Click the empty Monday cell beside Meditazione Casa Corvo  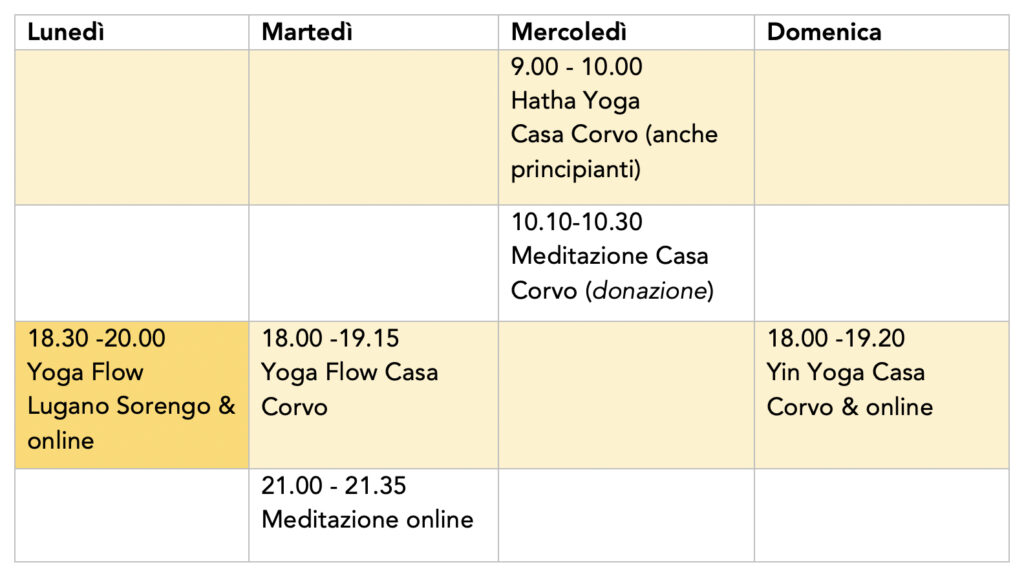coord(132,263)
